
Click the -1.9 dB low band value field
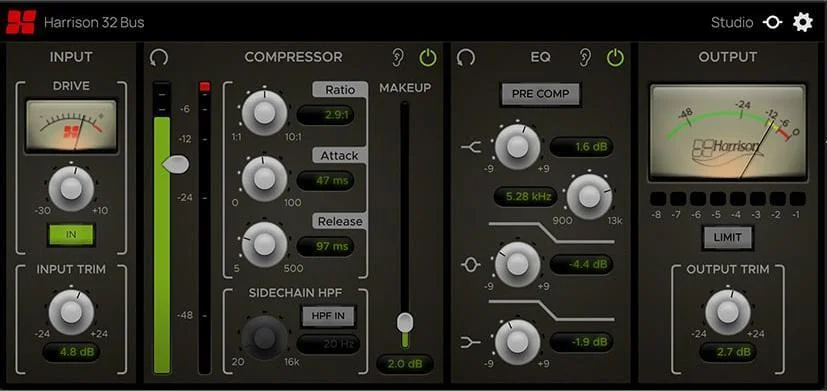(x=582, y=341)
